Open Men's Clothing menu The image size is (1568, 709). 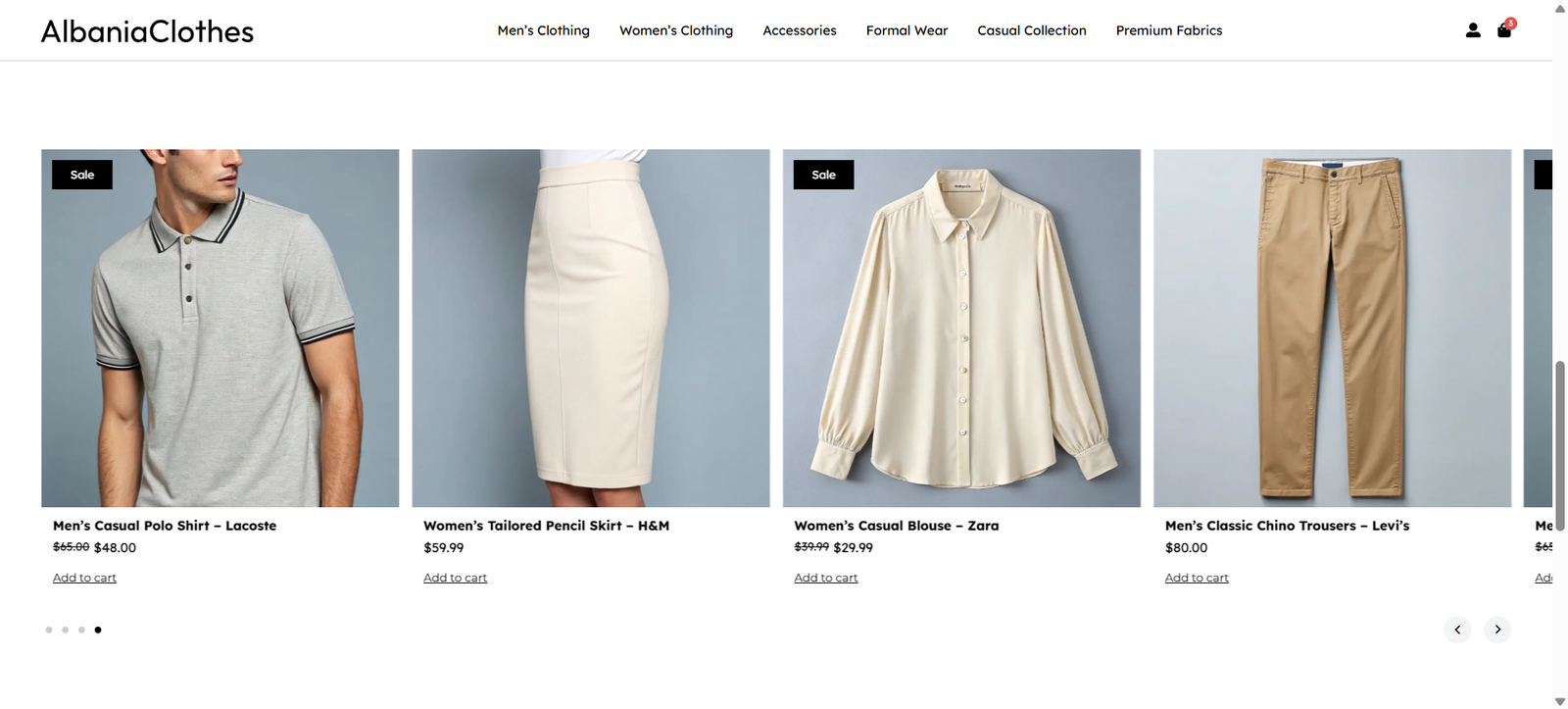coord(543,30)
